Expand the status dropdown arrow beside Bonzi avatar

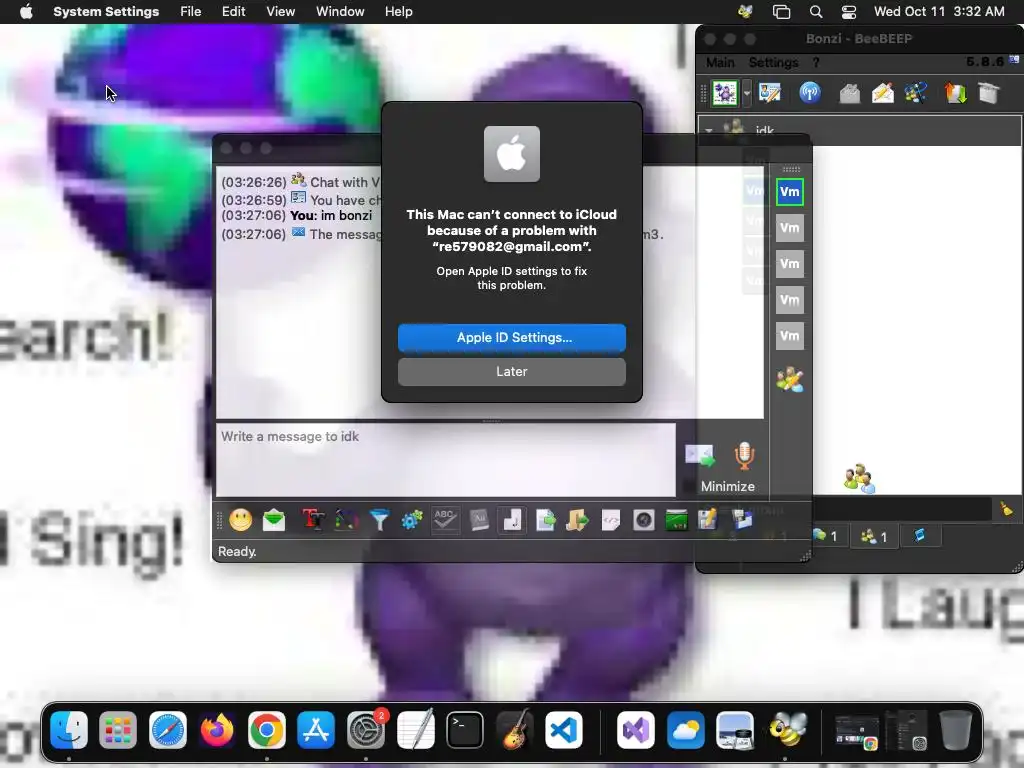click(x=746, y=93)
